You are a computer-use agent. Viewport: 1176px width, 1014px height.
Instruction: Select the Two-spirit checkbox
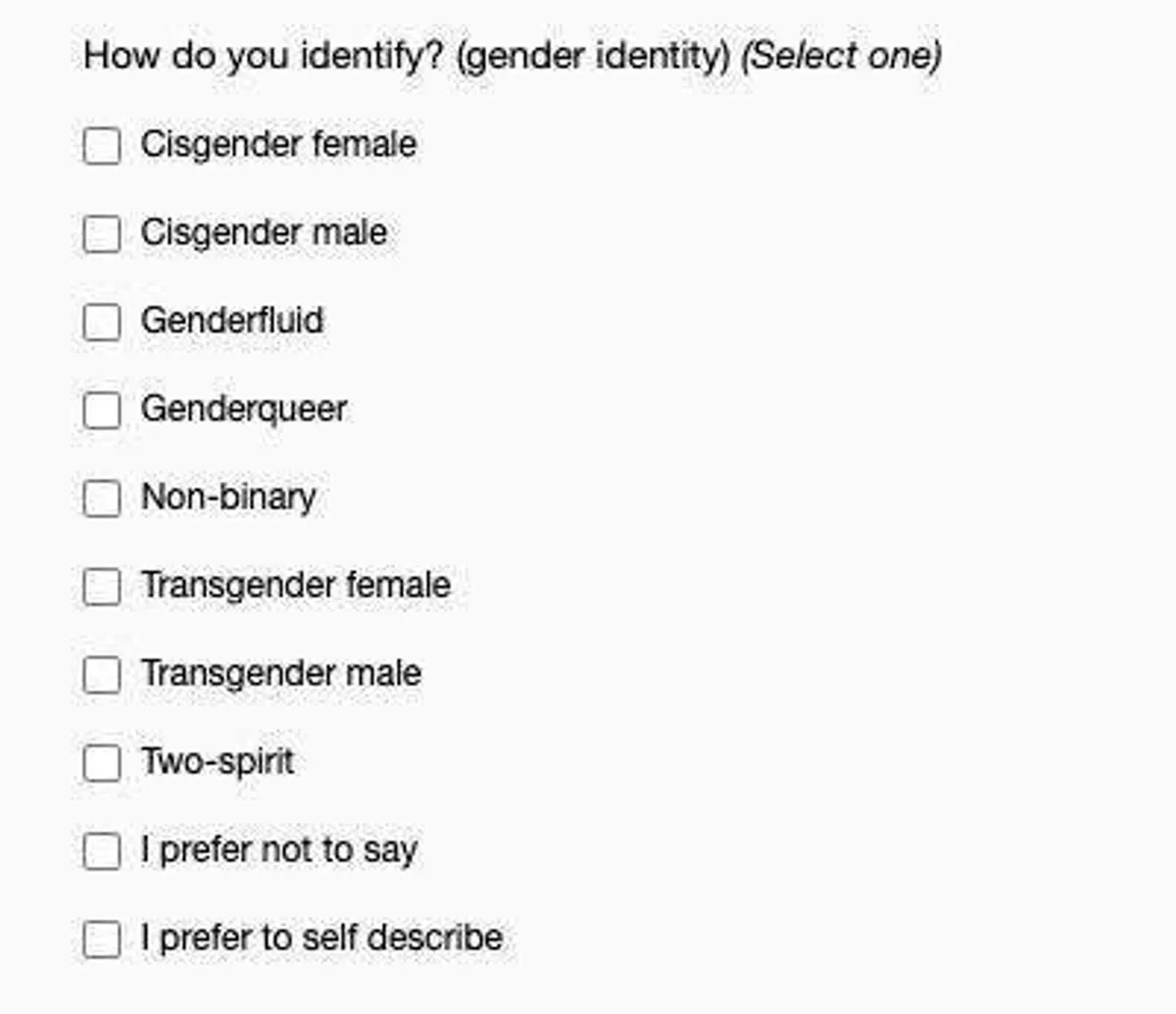102,763
